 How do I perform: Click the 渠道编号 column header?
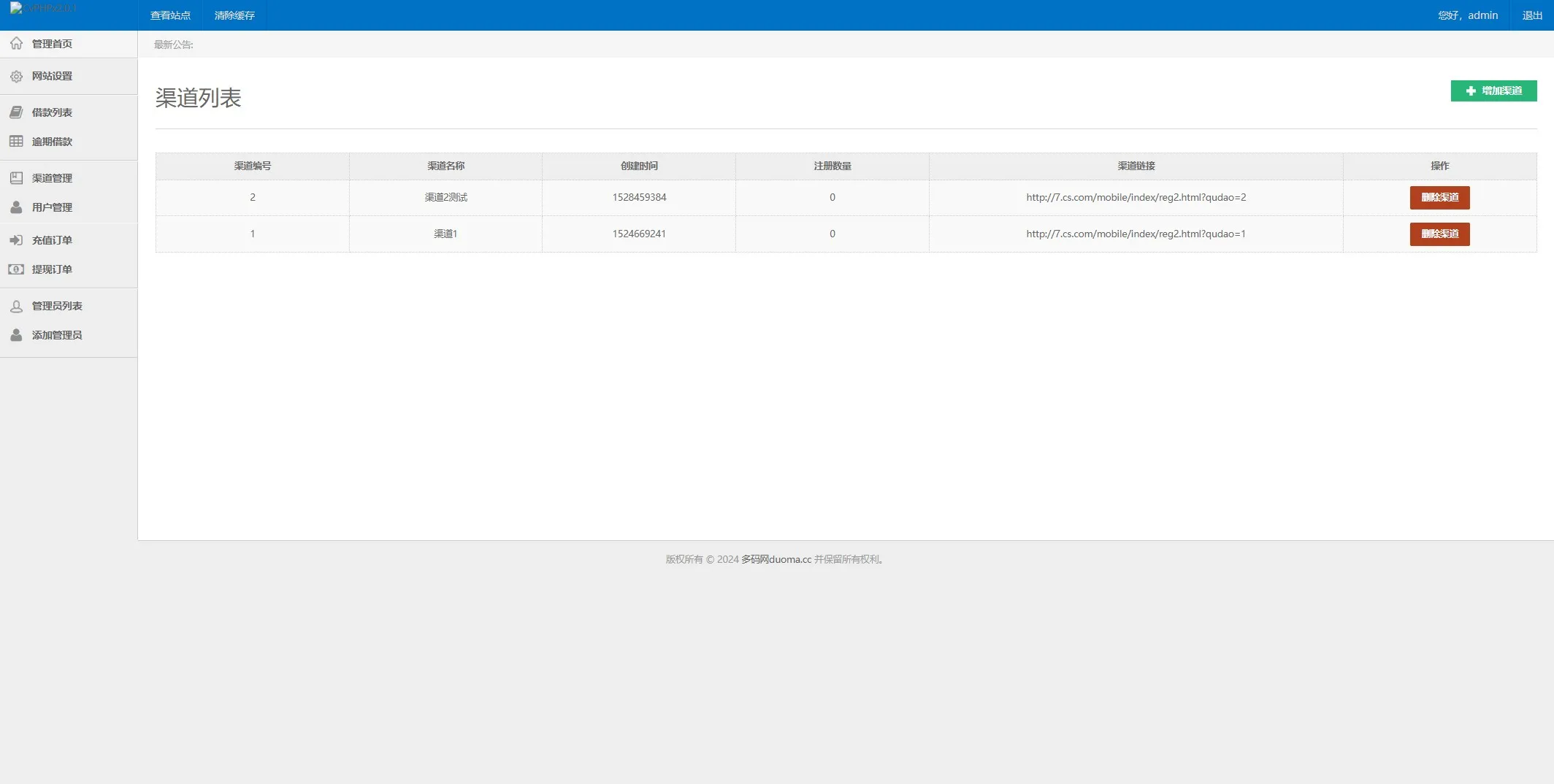tap(252, 166)
